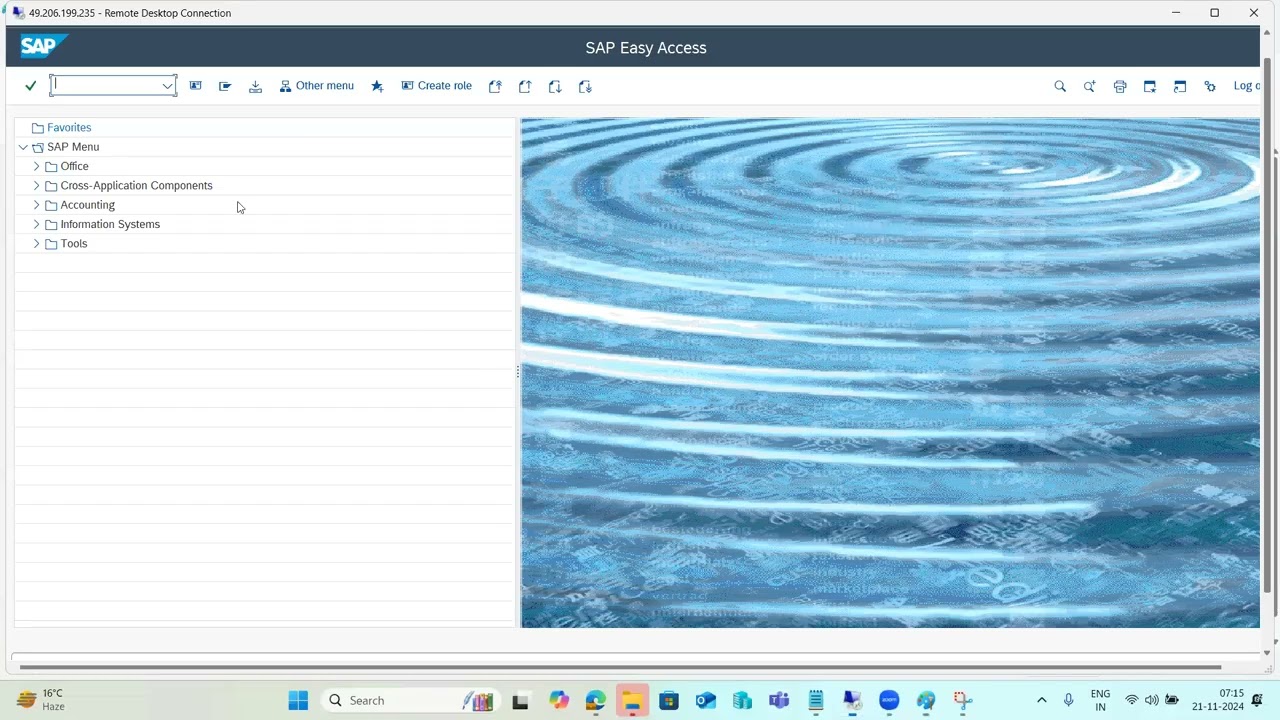
Task: Click the download arrow toolbar icon
Action: (x=255, y=86)
